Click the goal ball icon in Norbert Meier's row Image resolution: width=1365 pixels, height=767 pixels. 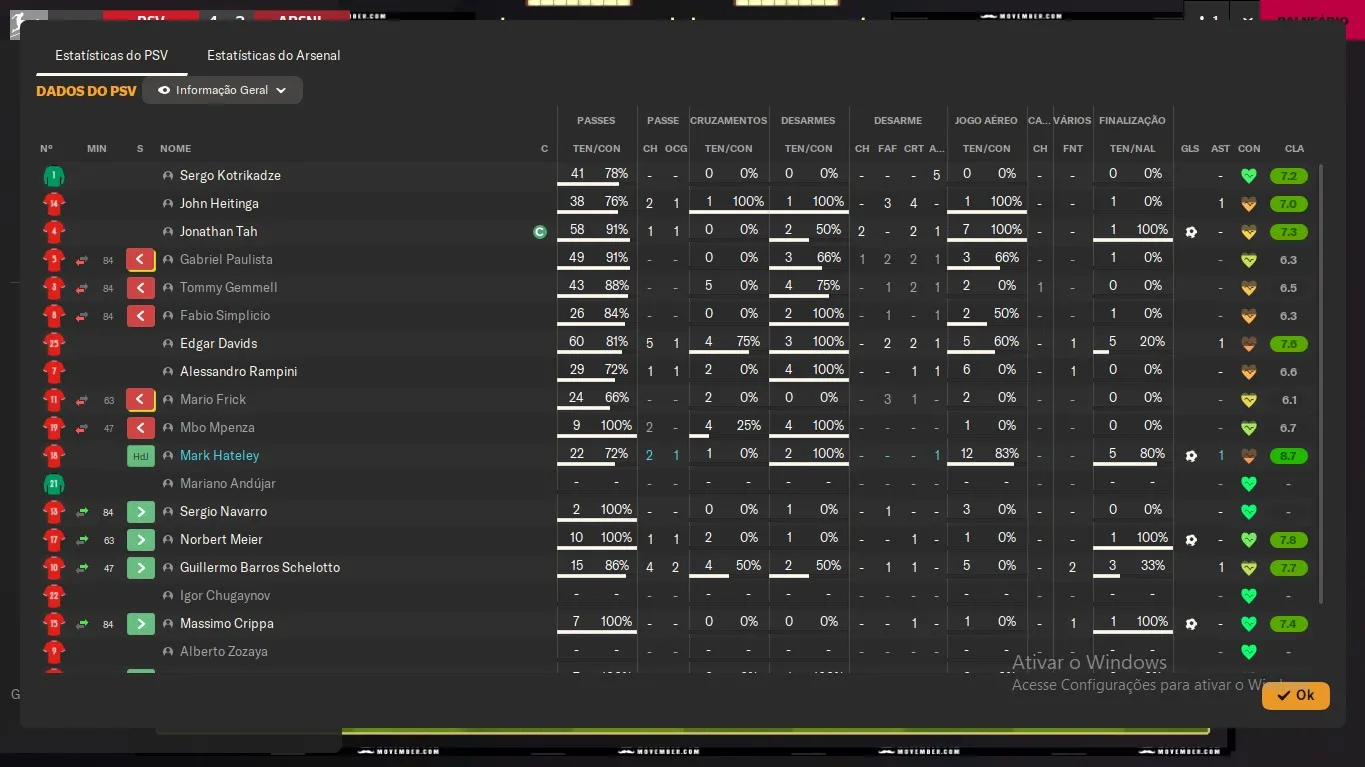[1190, 540]
